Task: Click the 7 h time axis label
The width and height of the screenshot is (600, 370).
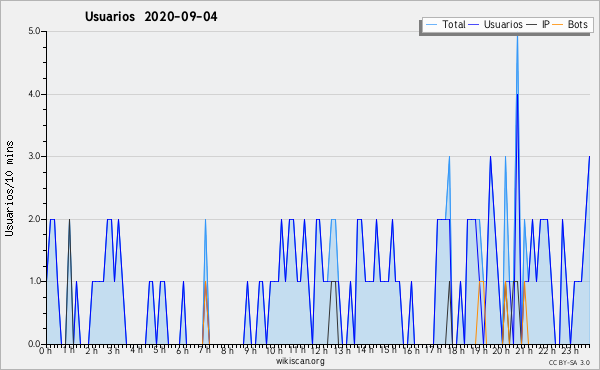Action: (204, 350)
